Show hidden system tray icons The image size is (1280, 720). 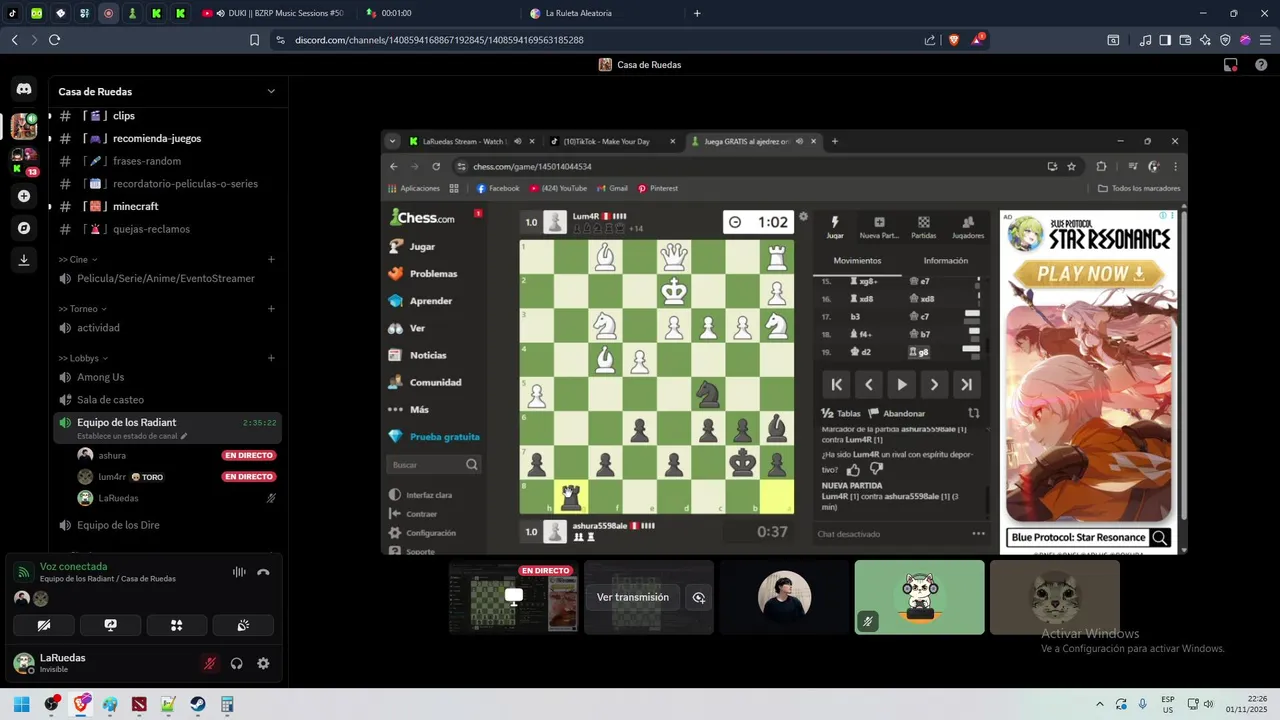(1099, 704)
